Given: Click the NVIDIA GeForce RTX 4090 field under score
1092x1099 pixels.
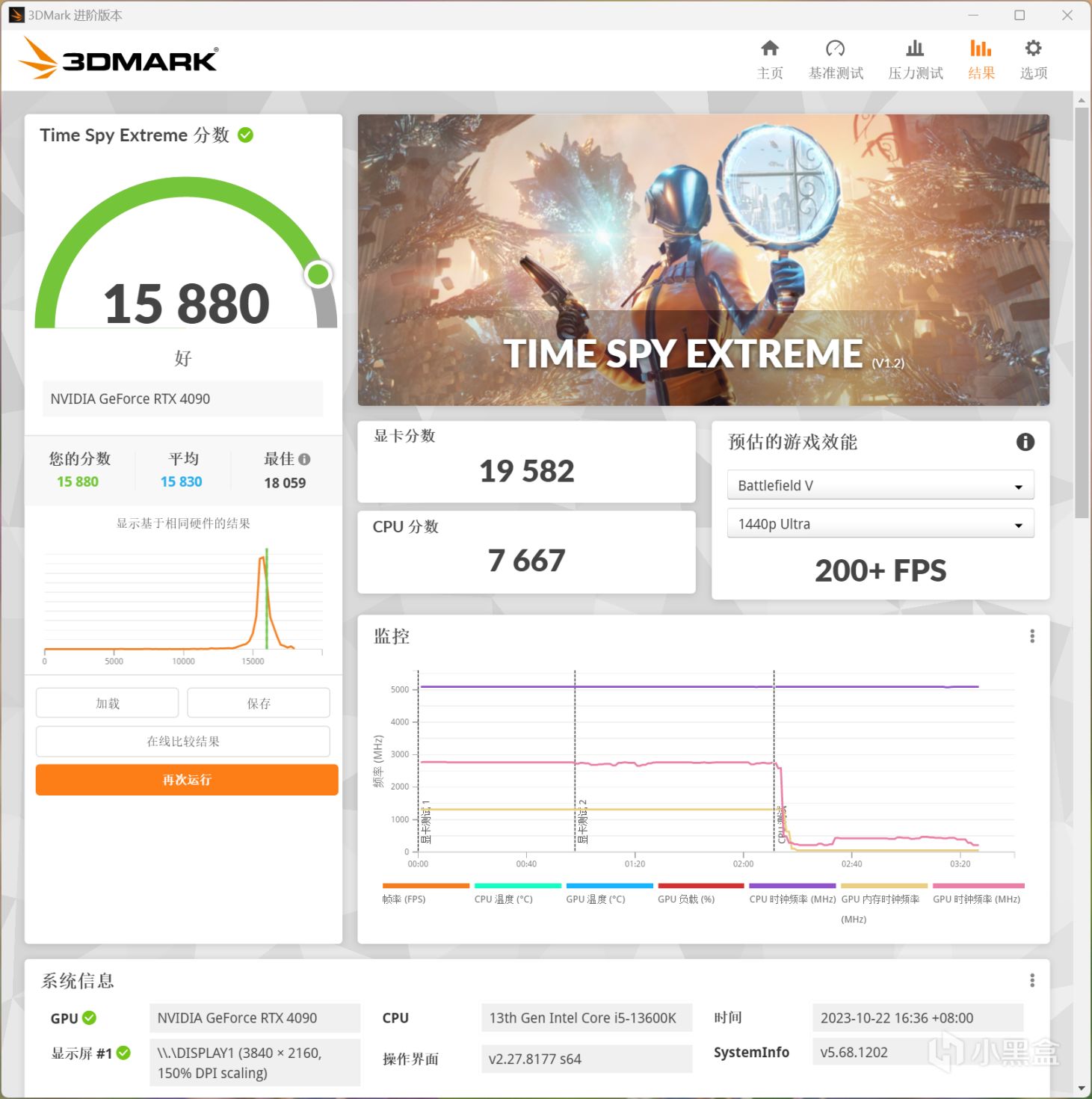Looking at the screenshot, I should [182, 398].
